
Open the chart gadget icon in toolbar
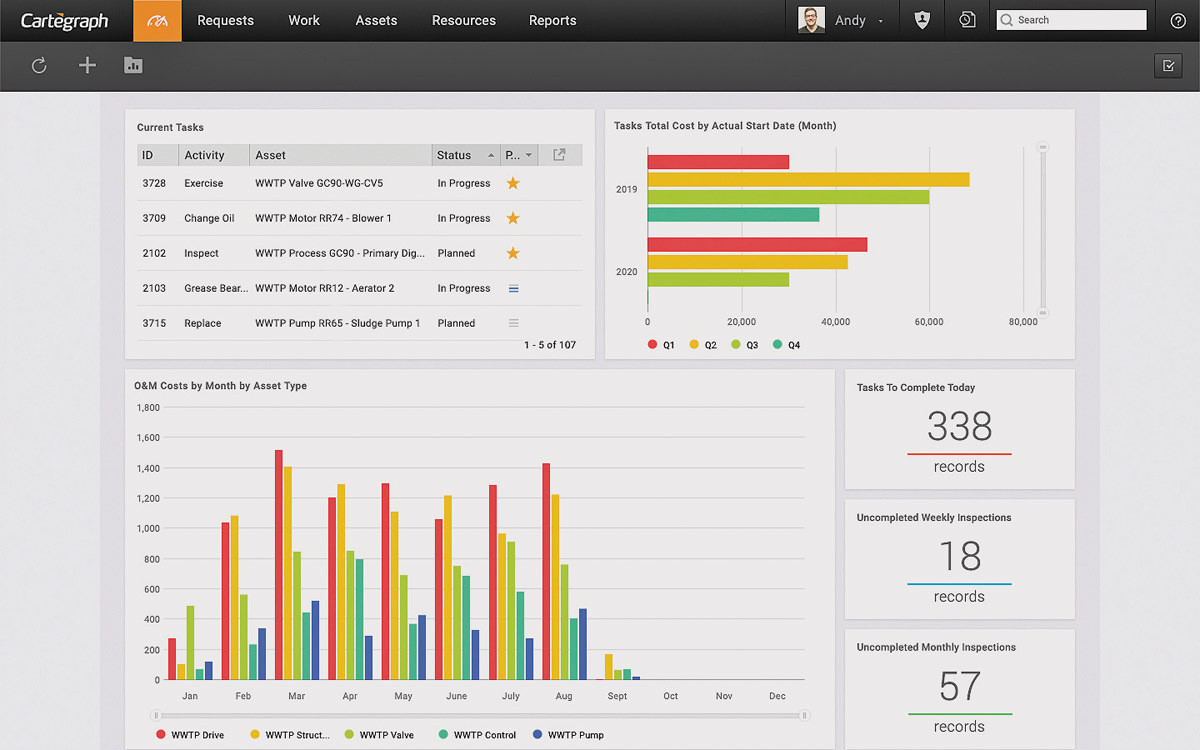pyautogui.click(x=133, y=66)
